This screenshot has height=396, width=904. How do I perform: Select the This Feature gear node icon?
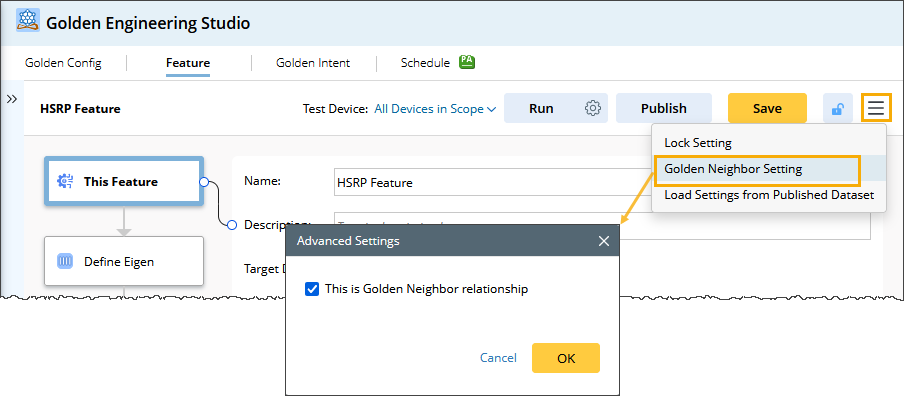click(65, 182)
